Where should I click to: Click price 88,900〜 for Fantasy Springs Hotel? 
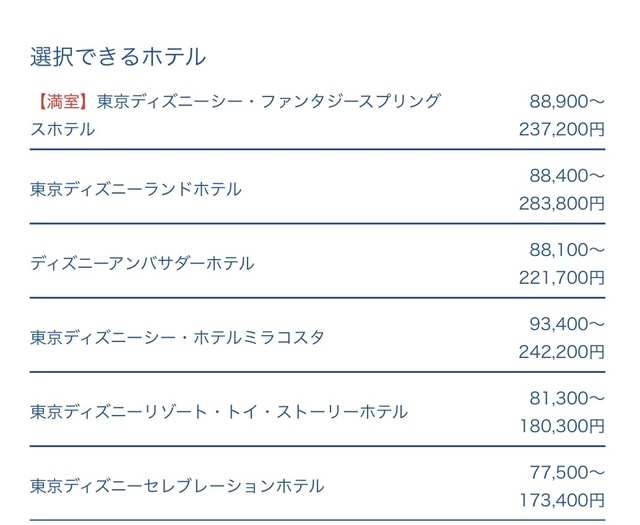click(x=567, y=101)
